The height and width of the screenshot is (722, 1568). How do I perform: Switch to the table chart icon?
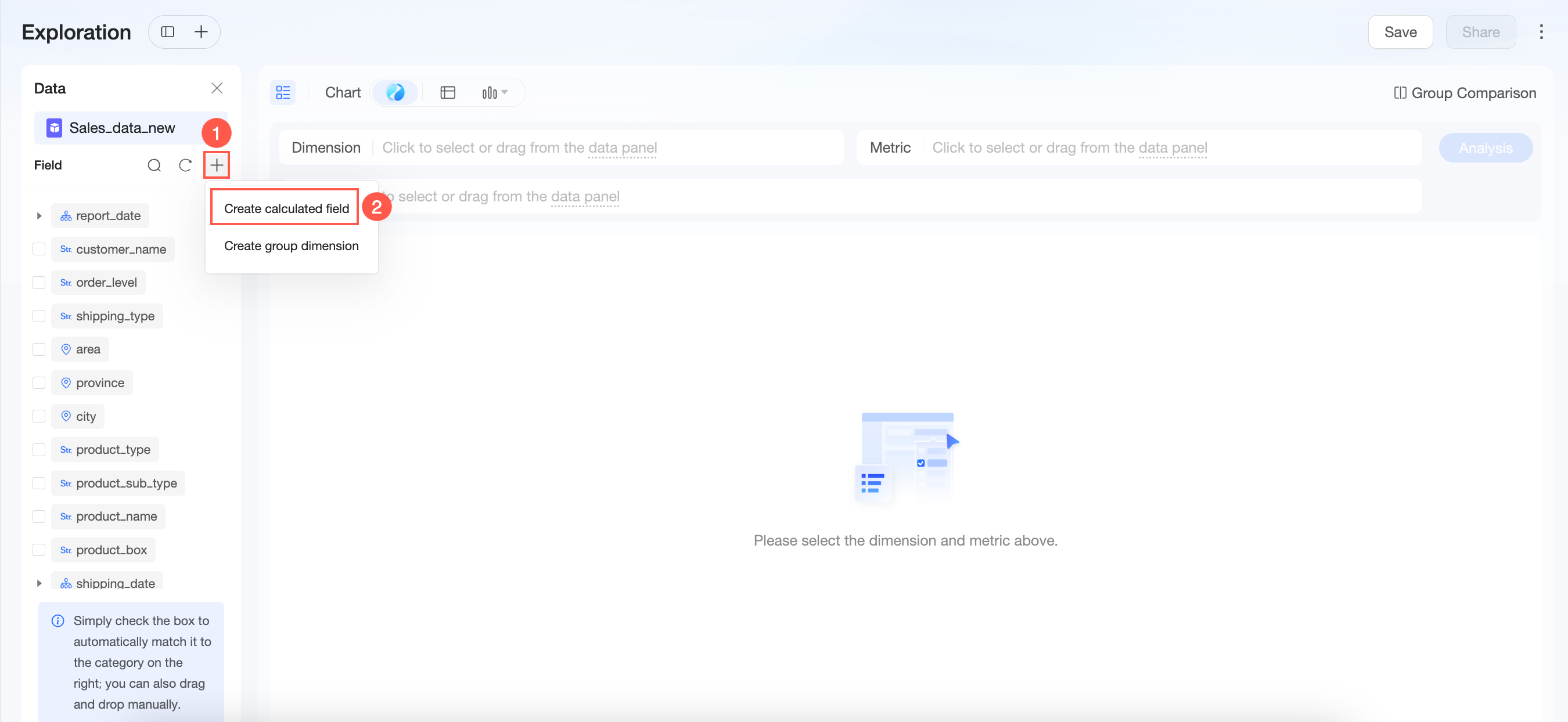point(448,92)
